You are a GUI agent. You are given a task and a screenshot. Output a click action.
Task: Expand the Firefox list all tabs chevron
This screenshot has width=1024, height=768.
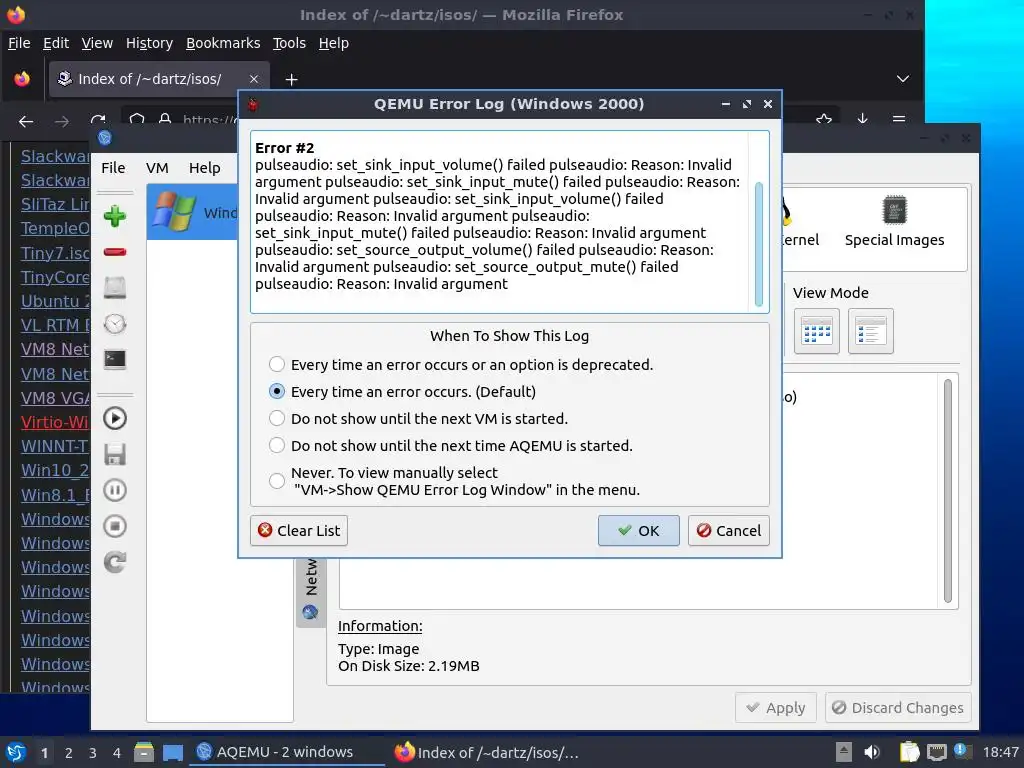903,79
